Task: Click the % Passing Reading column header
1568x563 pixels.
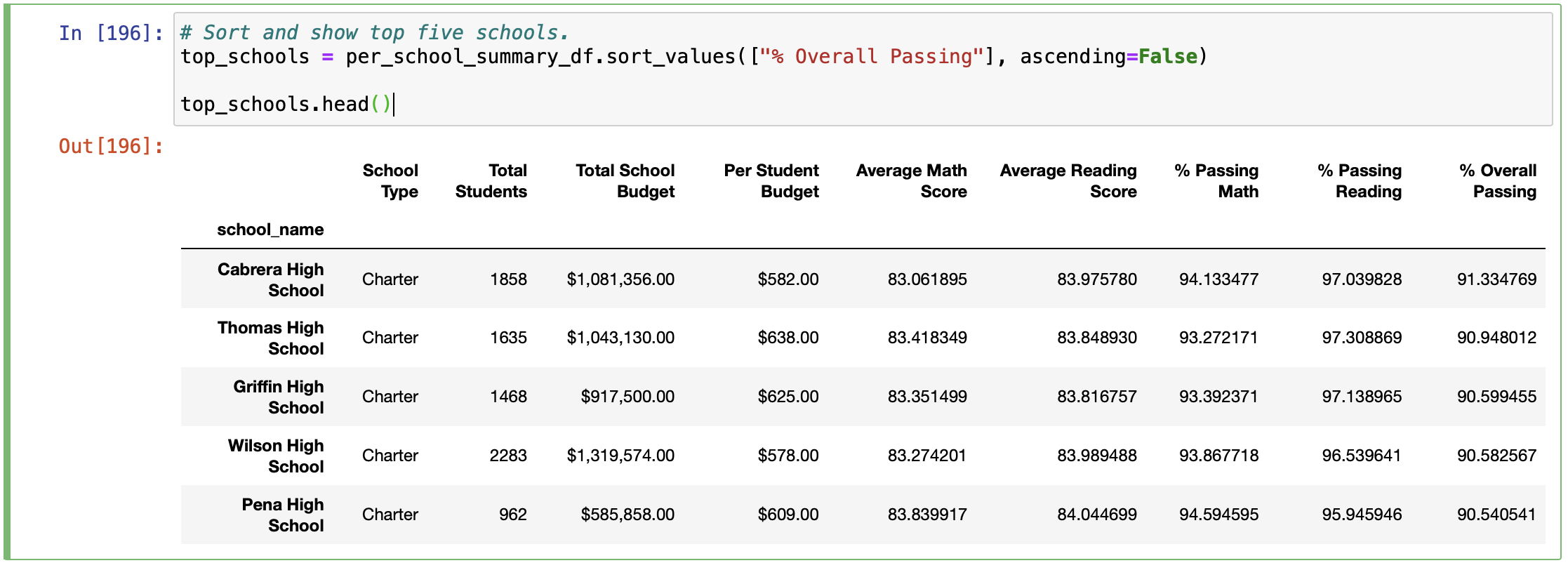Action: point(1360,181)
